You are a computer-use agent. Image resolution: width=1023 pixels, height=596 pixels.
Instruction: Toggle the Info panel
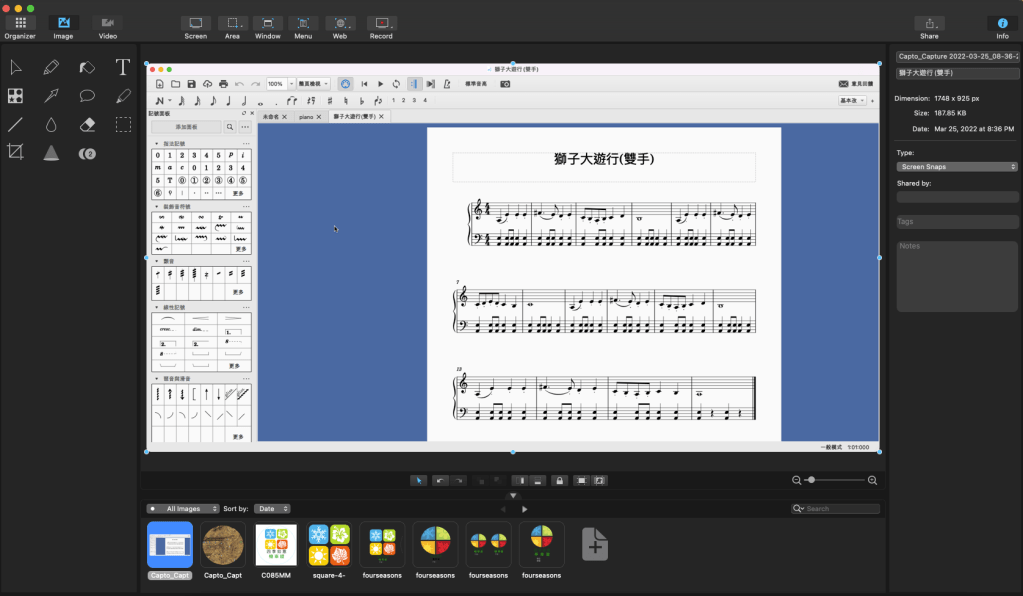(1002, 23)
